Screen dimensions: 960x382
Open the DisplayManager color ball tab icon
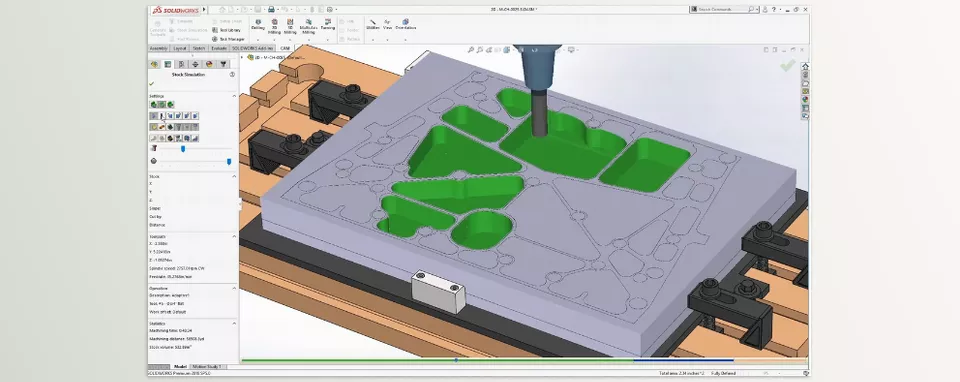point(209,64)
